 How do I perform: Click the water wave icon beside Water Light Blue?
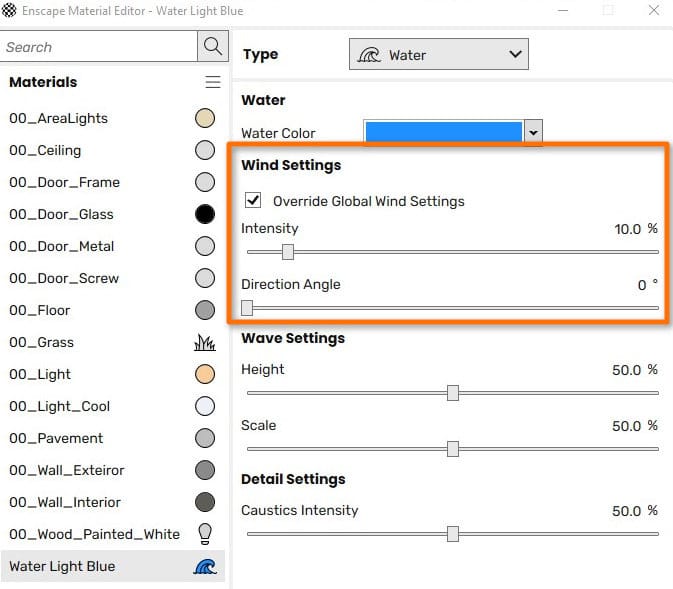pos(204,566)
